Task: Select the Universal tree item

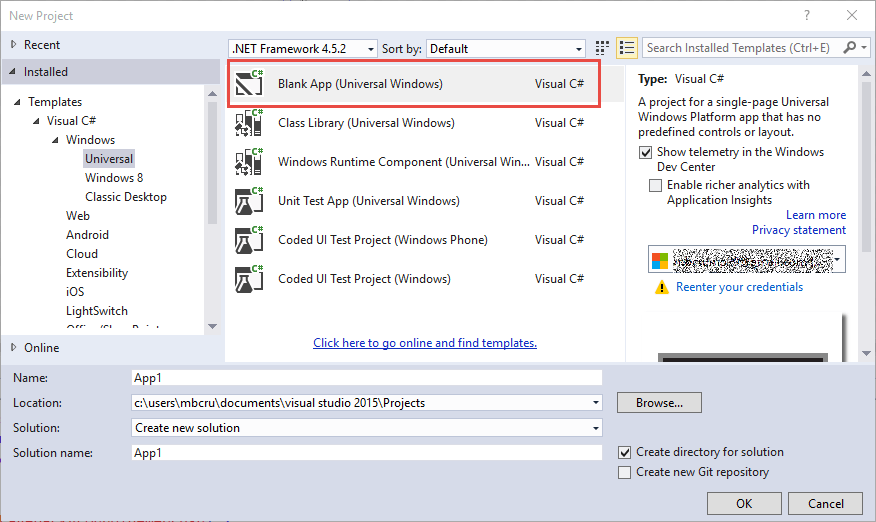Action: [109, 159]
